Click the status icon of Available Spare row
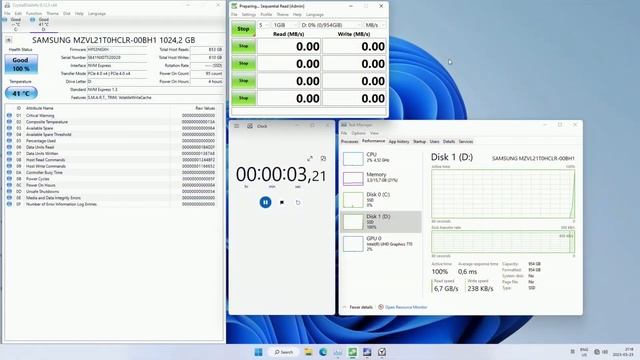 [9, 128]
